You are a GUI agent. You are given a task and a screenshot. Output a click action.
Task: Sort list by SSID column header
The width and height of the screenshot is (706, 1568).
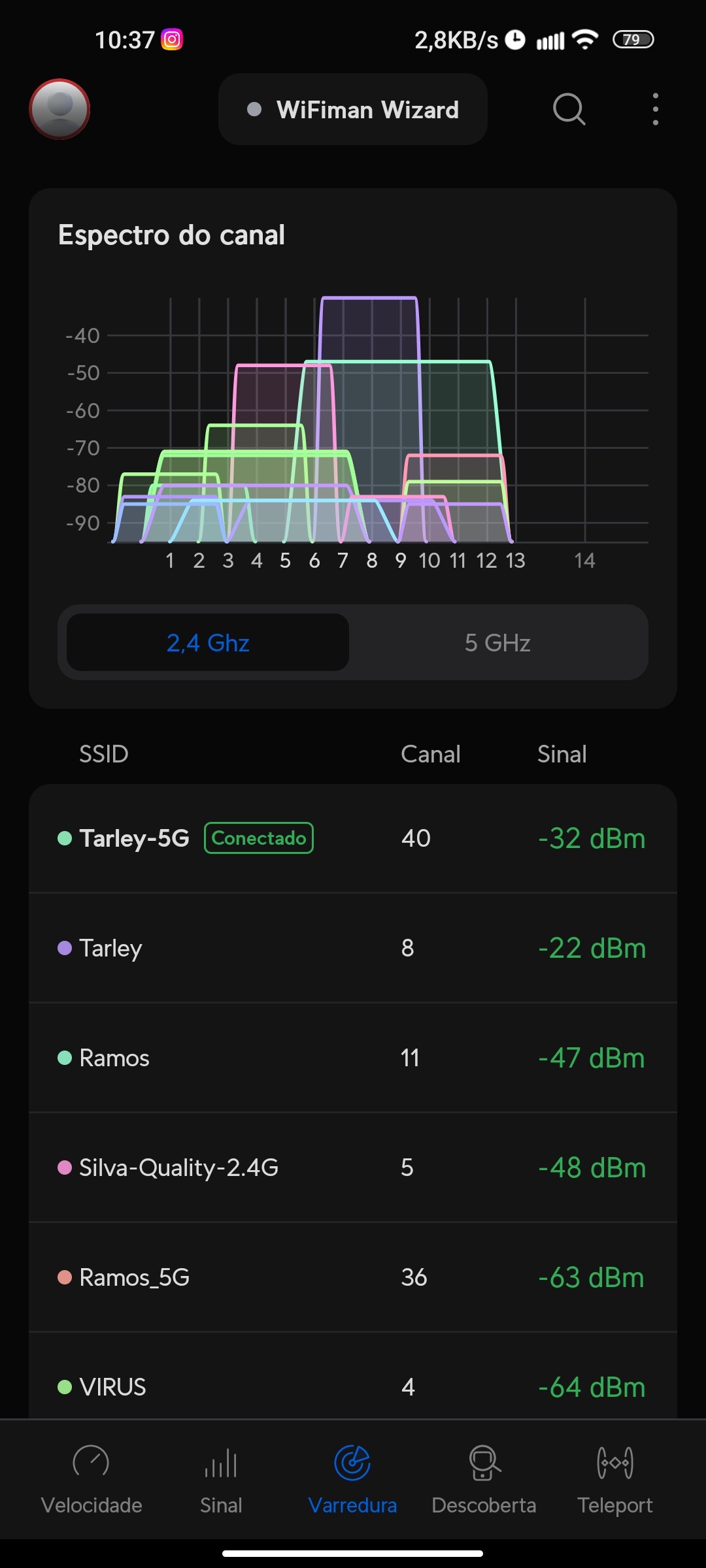[x=103, y=754]
